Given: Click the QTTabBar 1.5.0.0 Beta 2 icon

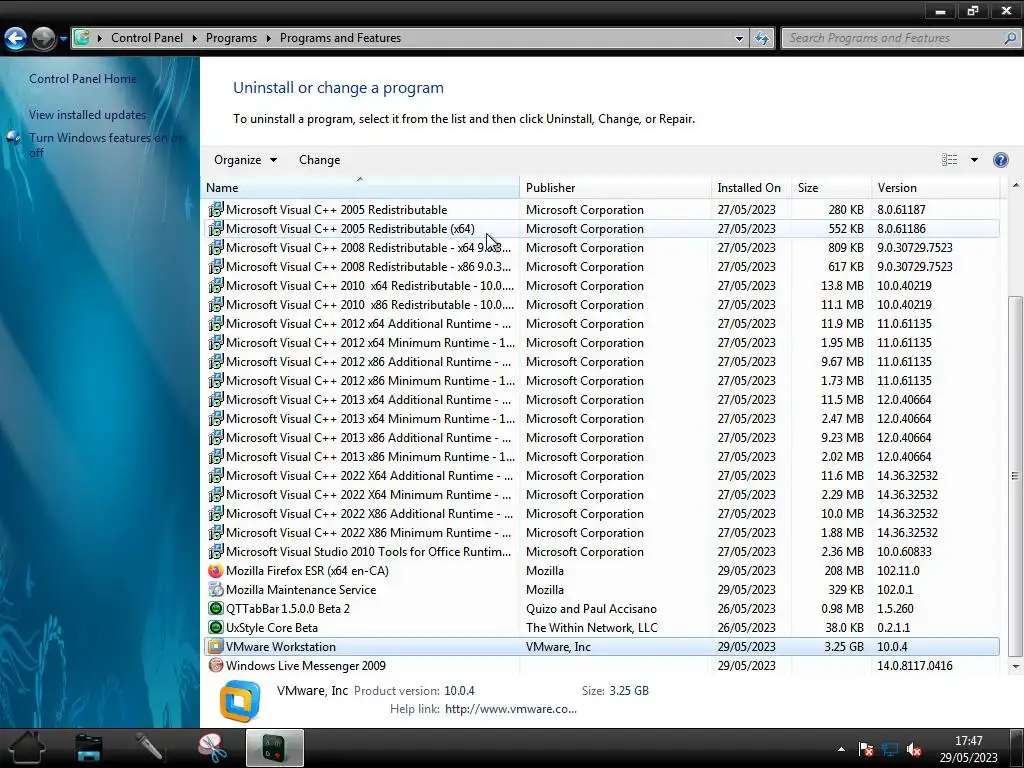Looking at the screenshot, I should tap(216, 608).
